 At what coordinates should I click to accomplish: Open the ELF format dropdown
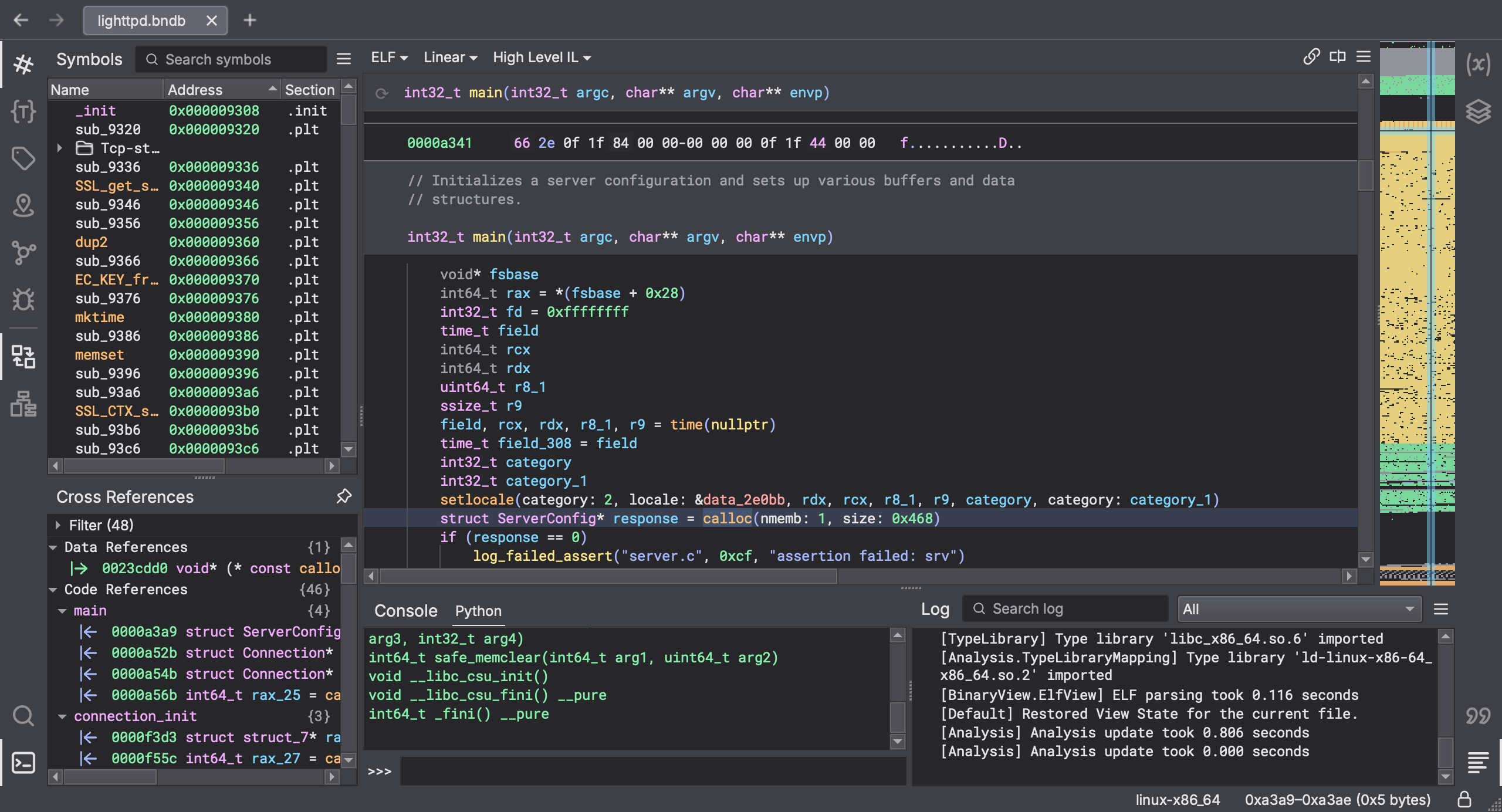coord(388,57)
